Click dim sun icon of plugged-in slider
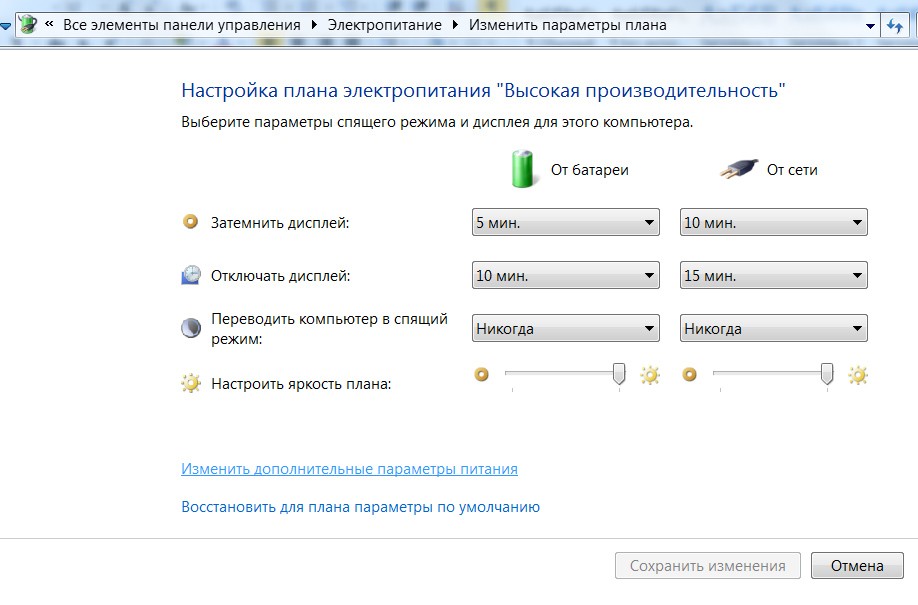The image size is (918, 605). click(689, 376)
